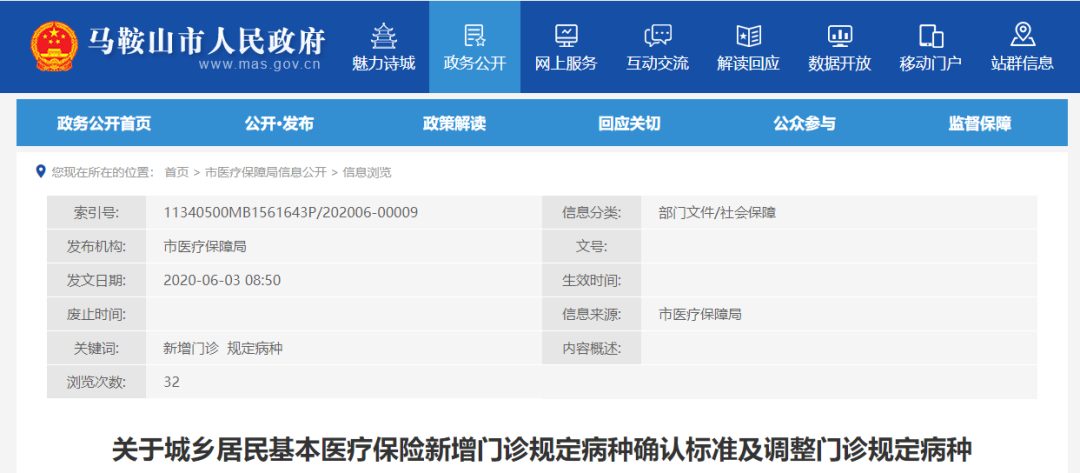Click the date 2020-06-03 08:50

pos(222,281)
